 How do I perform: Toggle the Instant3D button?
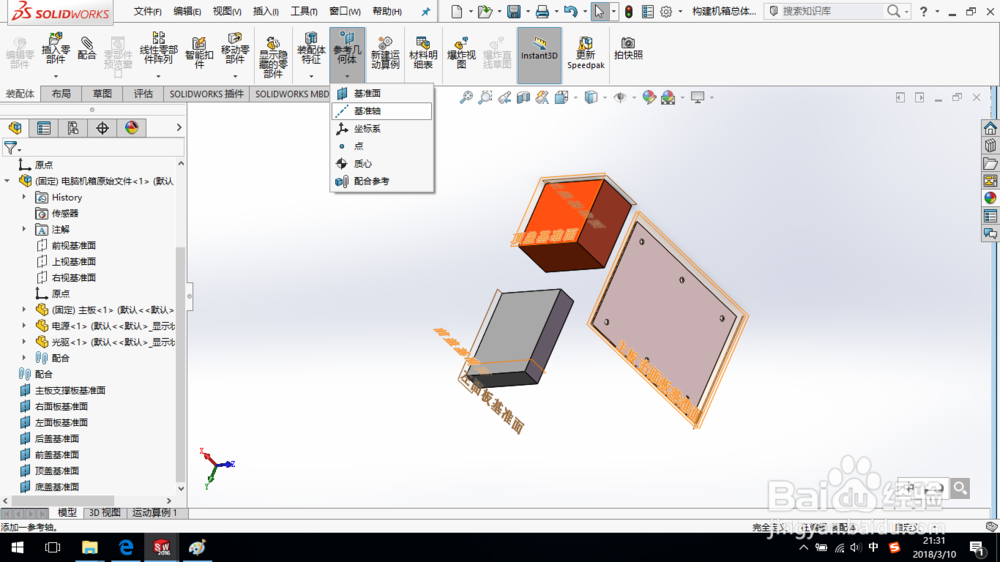pyautogui.click(x=540, y=55)
